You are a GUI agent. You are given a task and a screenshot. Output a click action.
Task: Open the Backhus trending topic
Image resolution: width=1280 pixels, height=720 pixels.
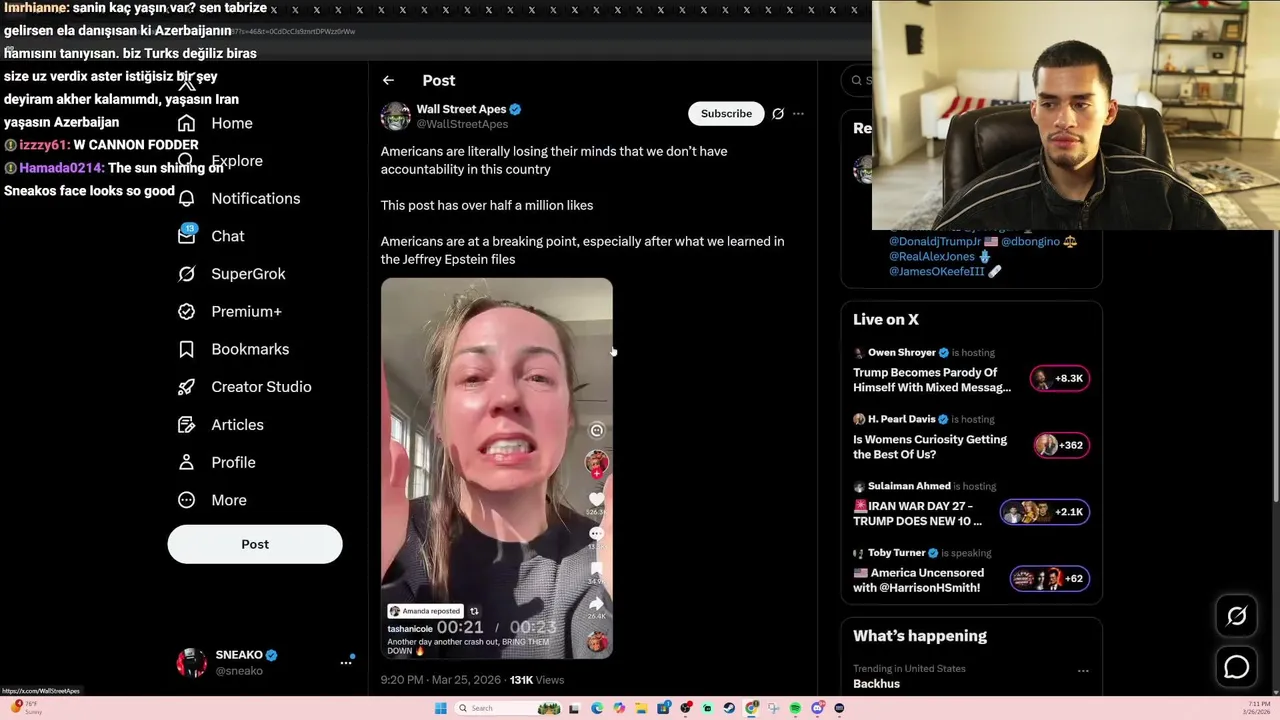click(x=877, y=684)
